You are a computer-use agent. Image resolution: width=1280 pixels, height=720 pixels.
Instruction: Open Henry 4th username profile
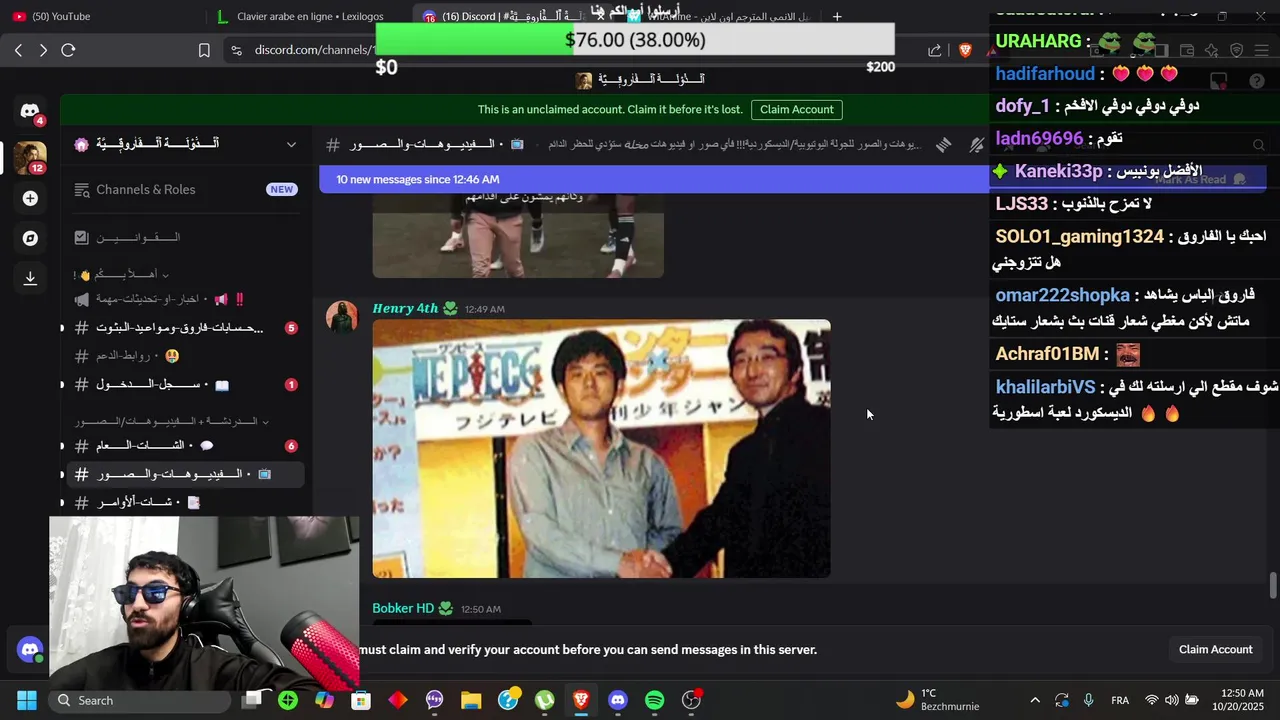[405, 309]
